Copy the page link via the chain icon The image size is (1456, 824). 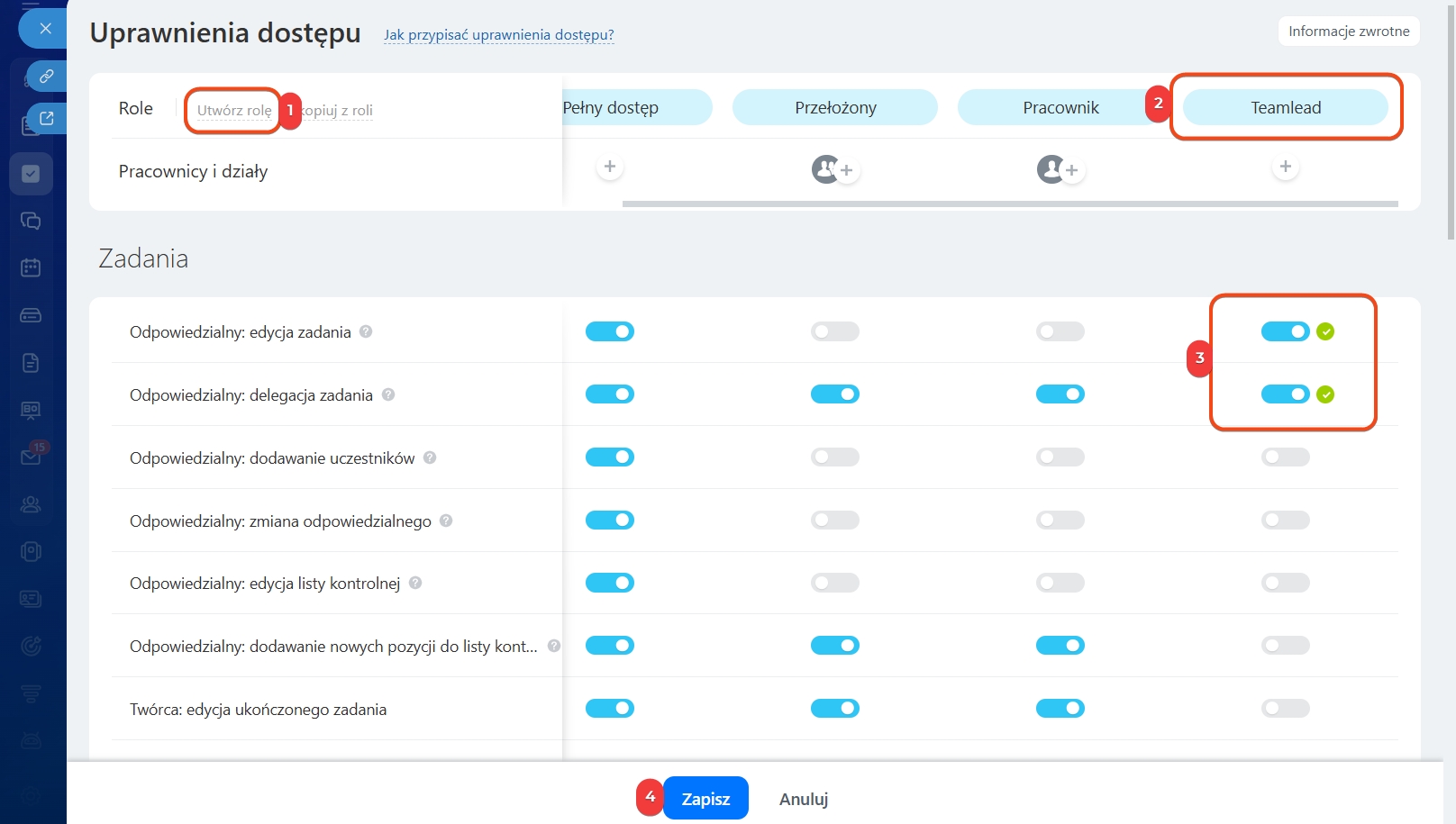tap(46, 77)
